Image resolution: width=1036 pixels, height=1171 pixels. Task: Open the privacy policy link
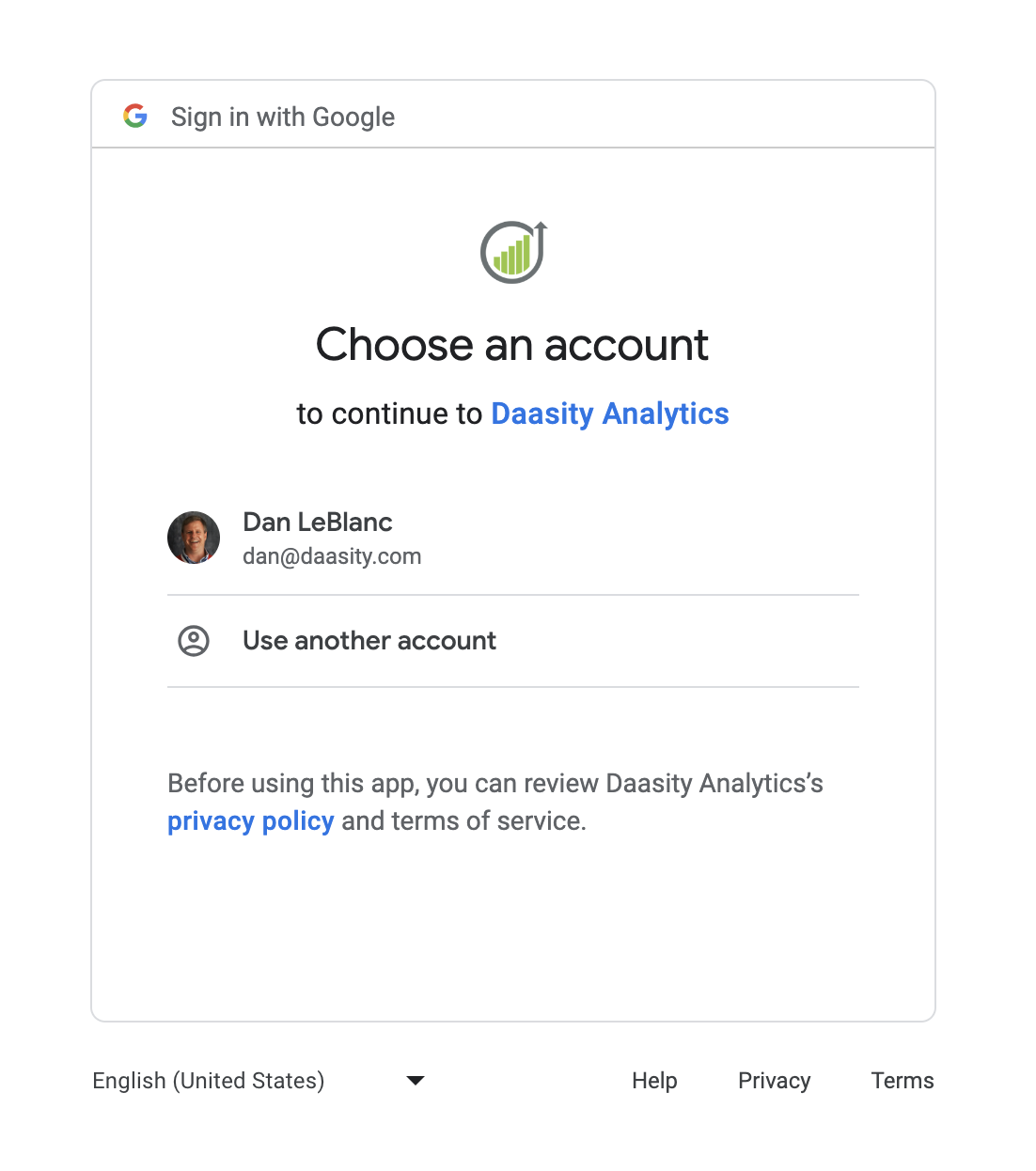(x=251, y=821)
